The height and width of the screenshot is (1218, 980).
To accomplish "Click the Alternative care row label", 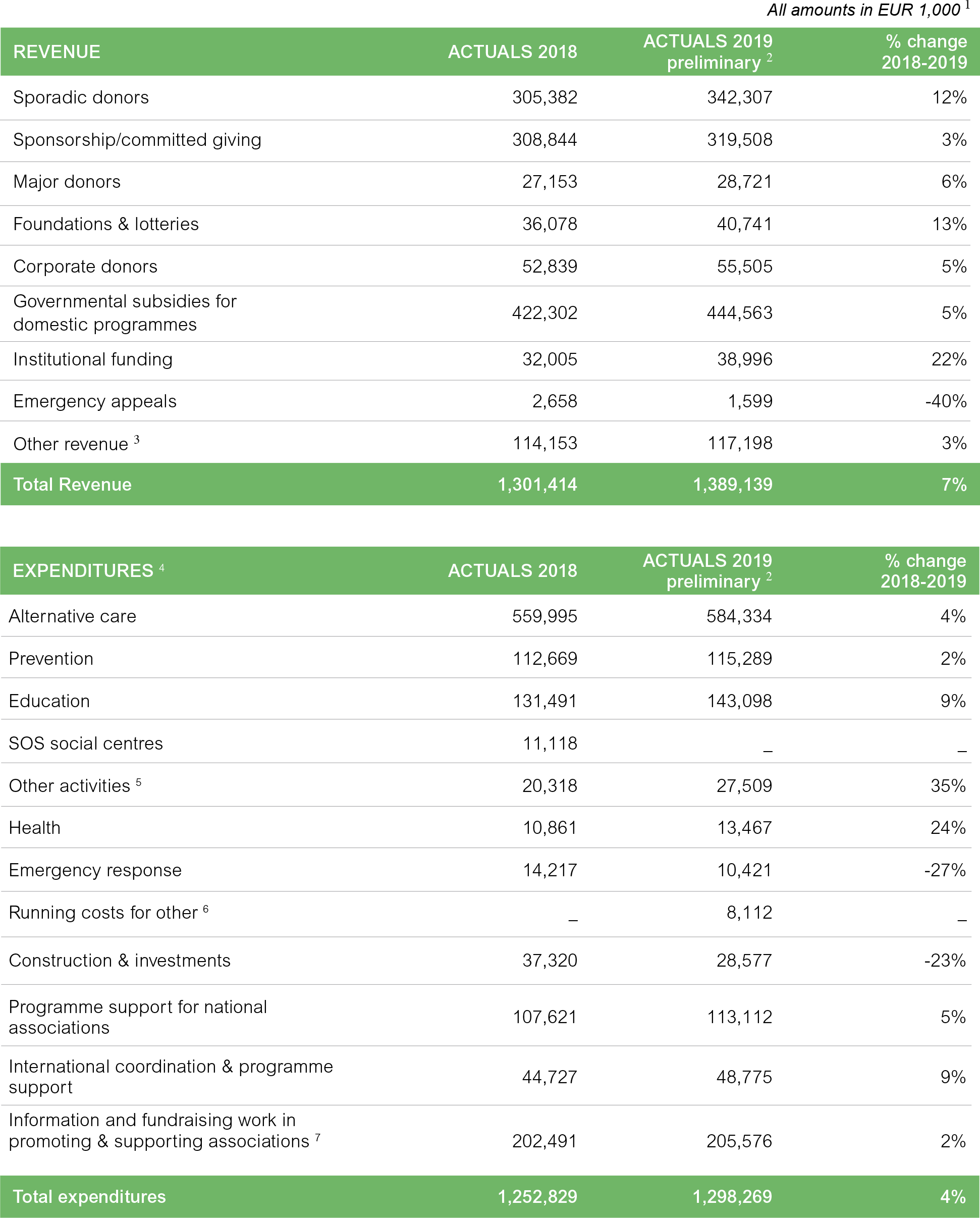I will [x=72, y=616].
